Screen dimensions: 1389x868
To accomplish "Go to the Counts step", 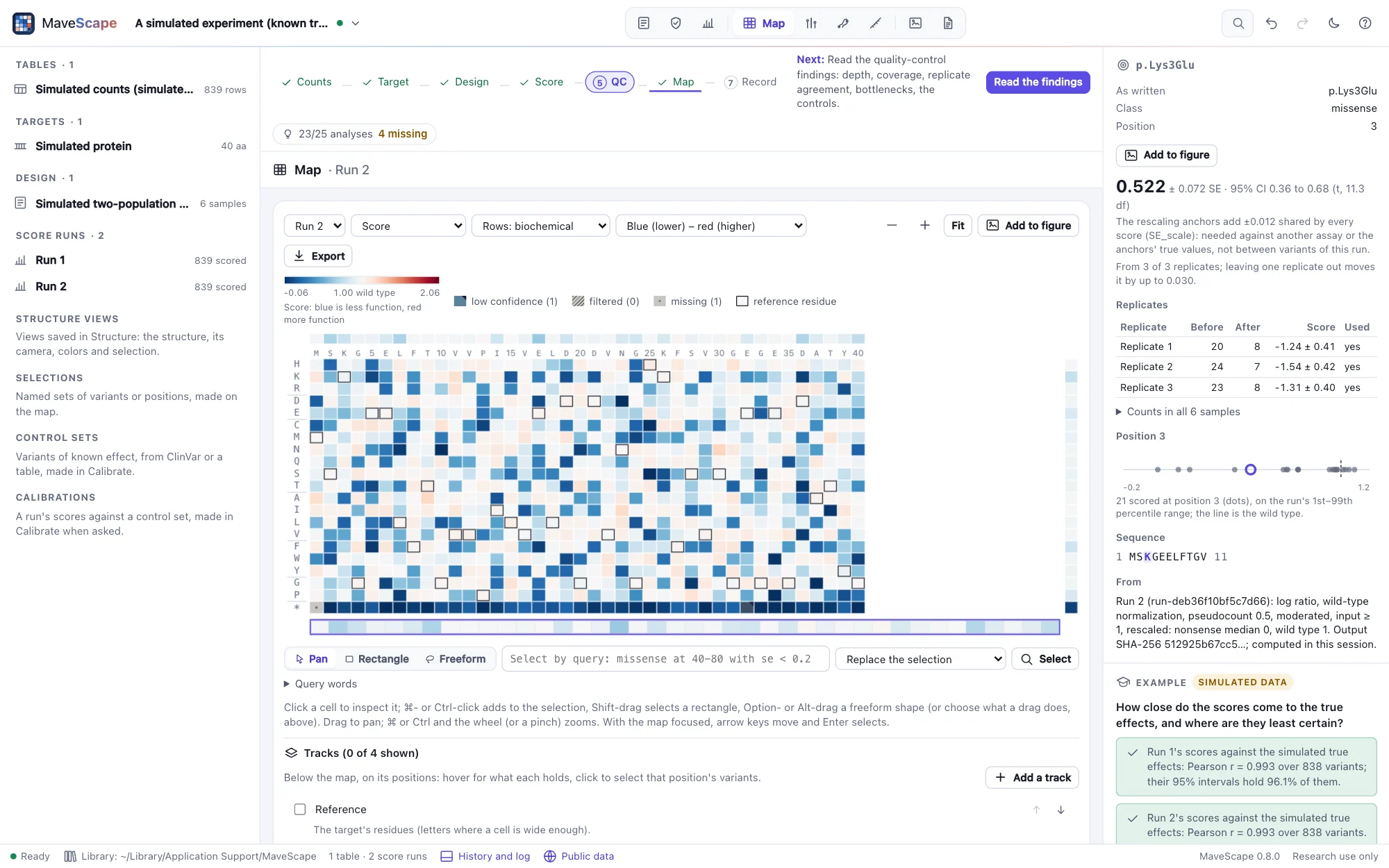I will (306, 82).
